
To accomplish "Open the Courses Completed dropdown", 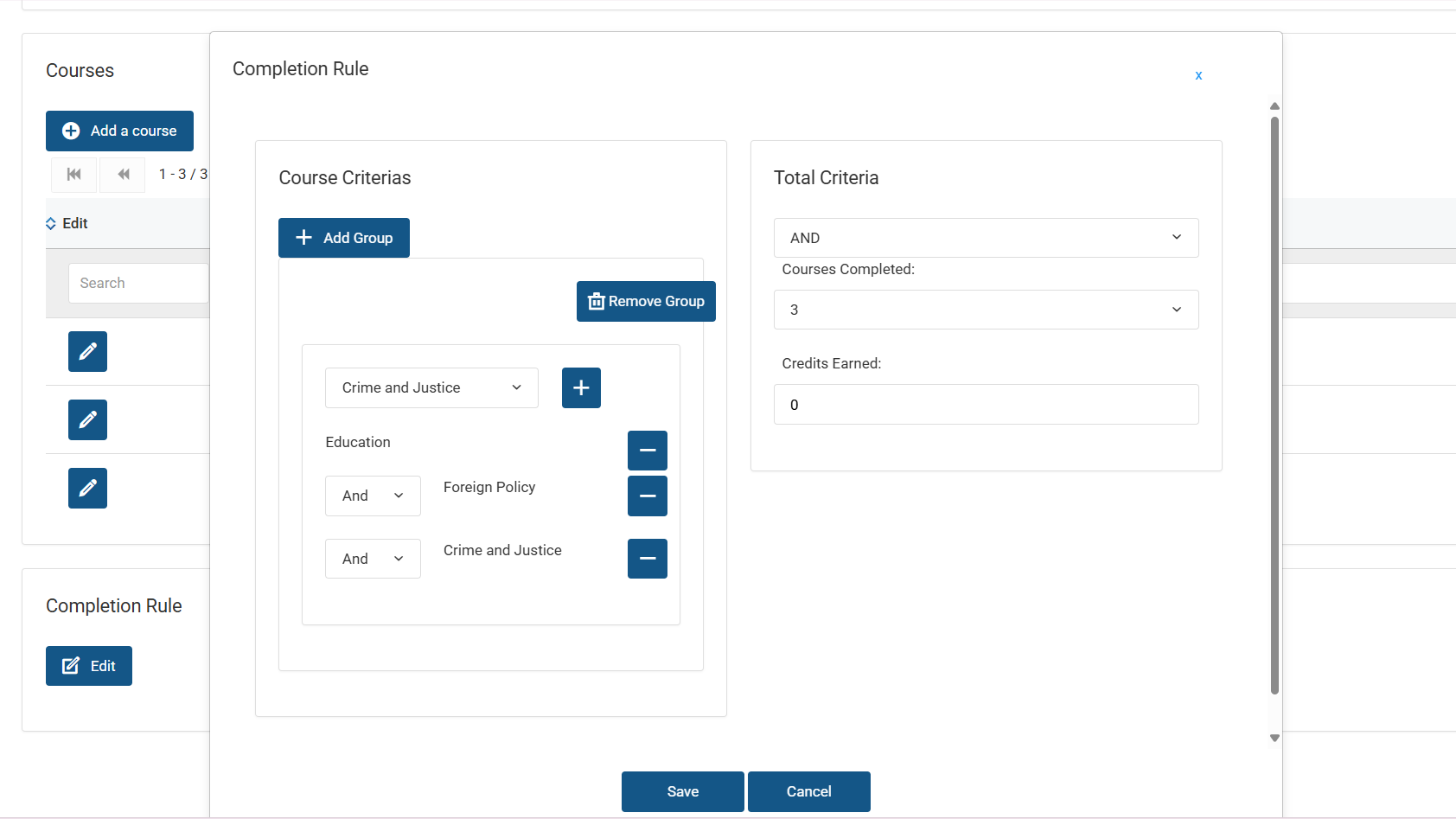I will click(986, 310).
